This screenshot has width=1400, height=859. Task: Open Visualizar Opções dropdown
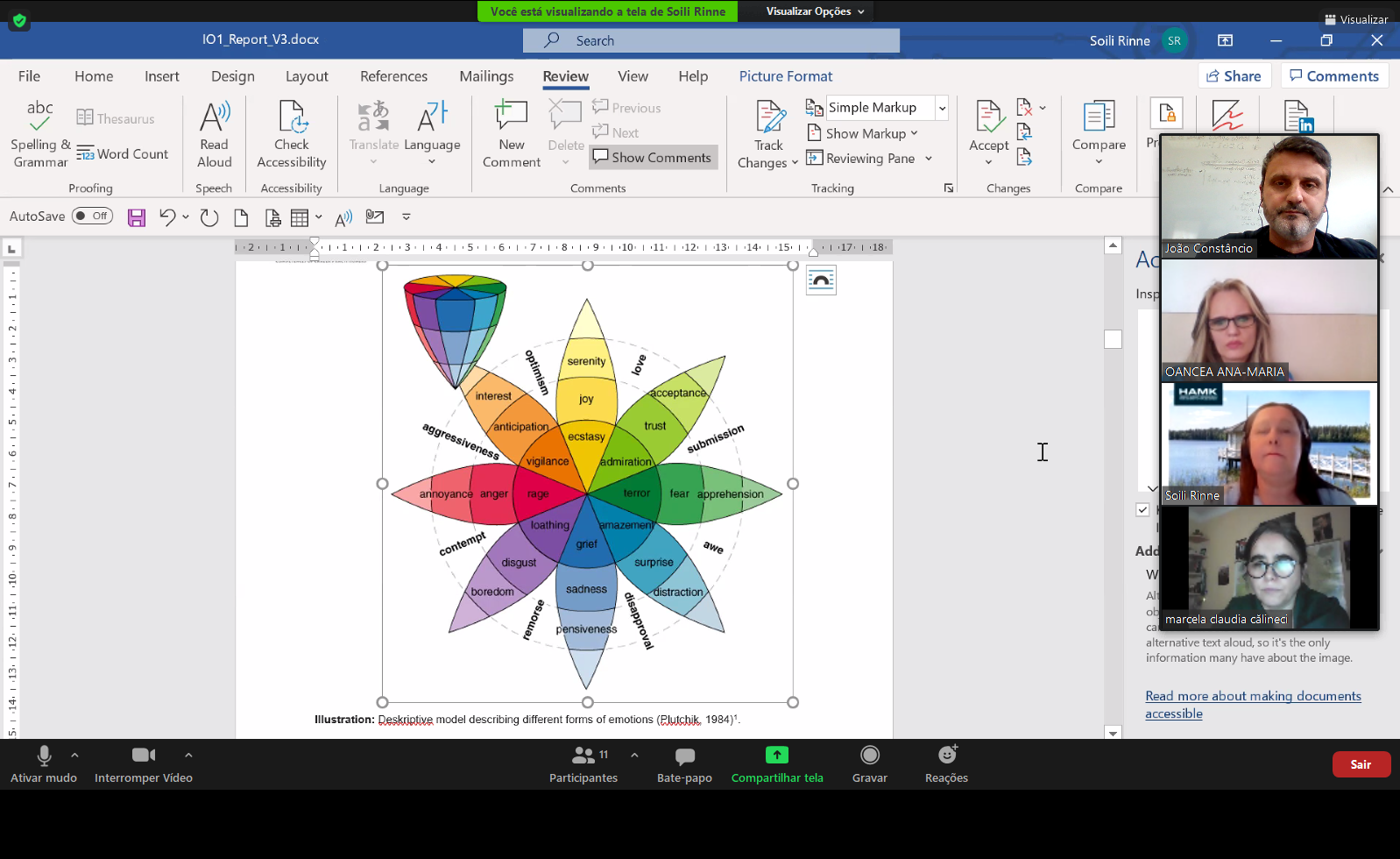(x=815, y=11)
